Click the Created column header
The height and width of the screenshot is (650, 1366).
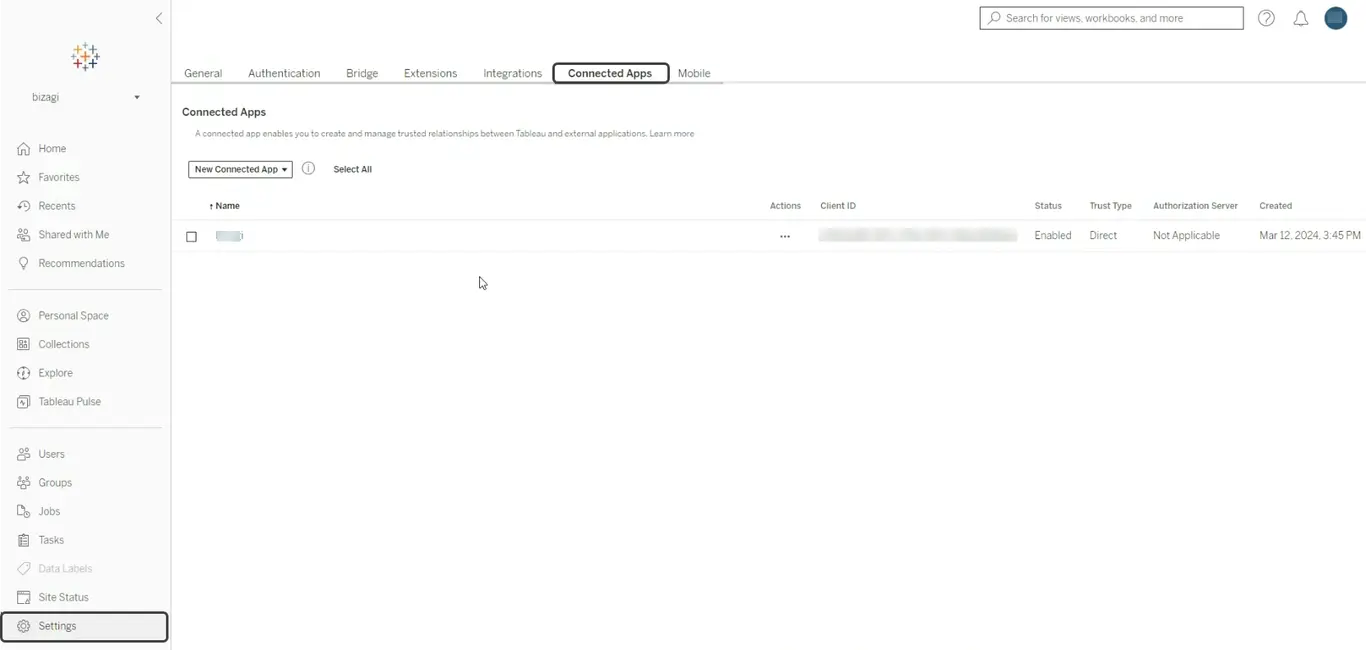coord(1276,206)
